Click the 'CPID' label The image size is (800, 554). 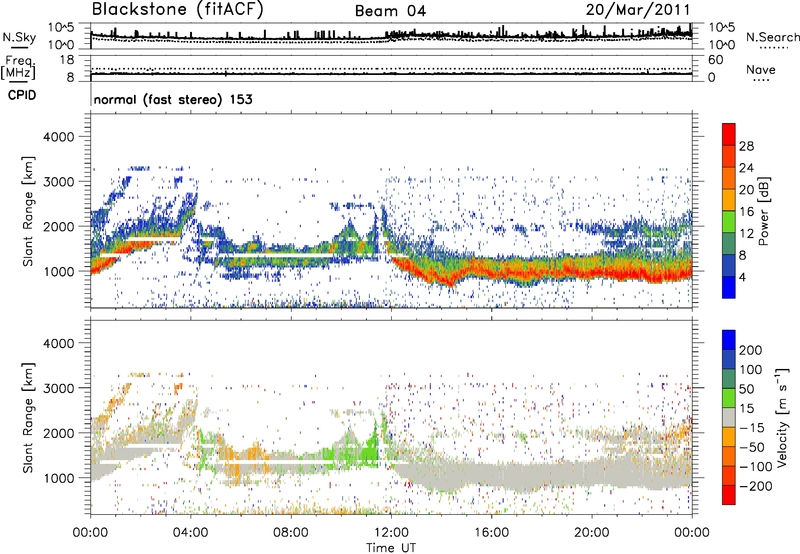coord(22,95)
